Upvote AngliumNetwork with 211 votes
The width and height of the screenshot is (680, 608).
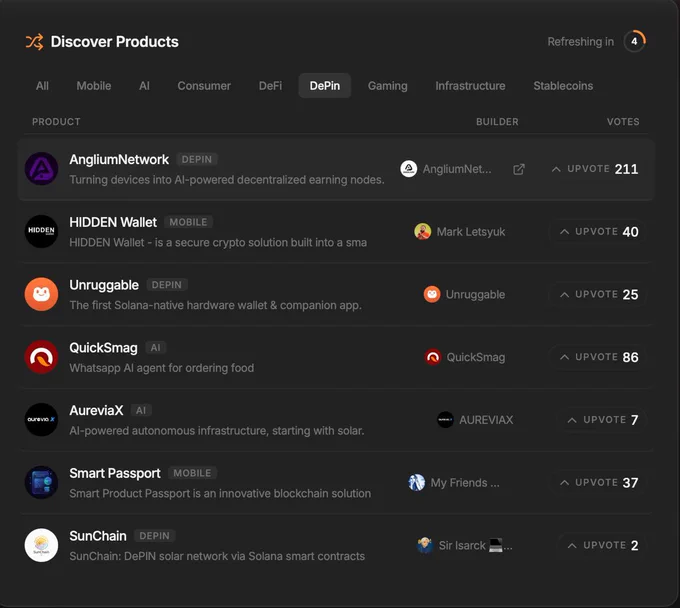[x=595, y=169]
